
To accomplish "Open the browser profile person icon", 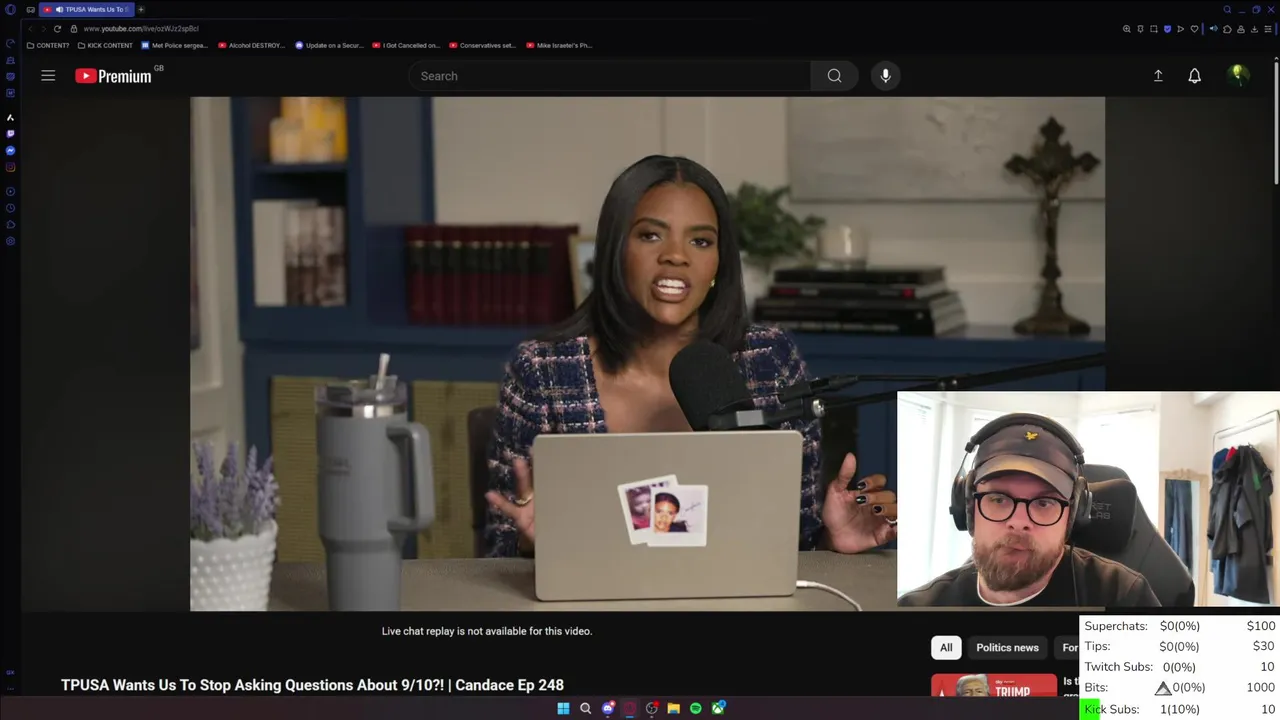I will [x=1241, y=29].
